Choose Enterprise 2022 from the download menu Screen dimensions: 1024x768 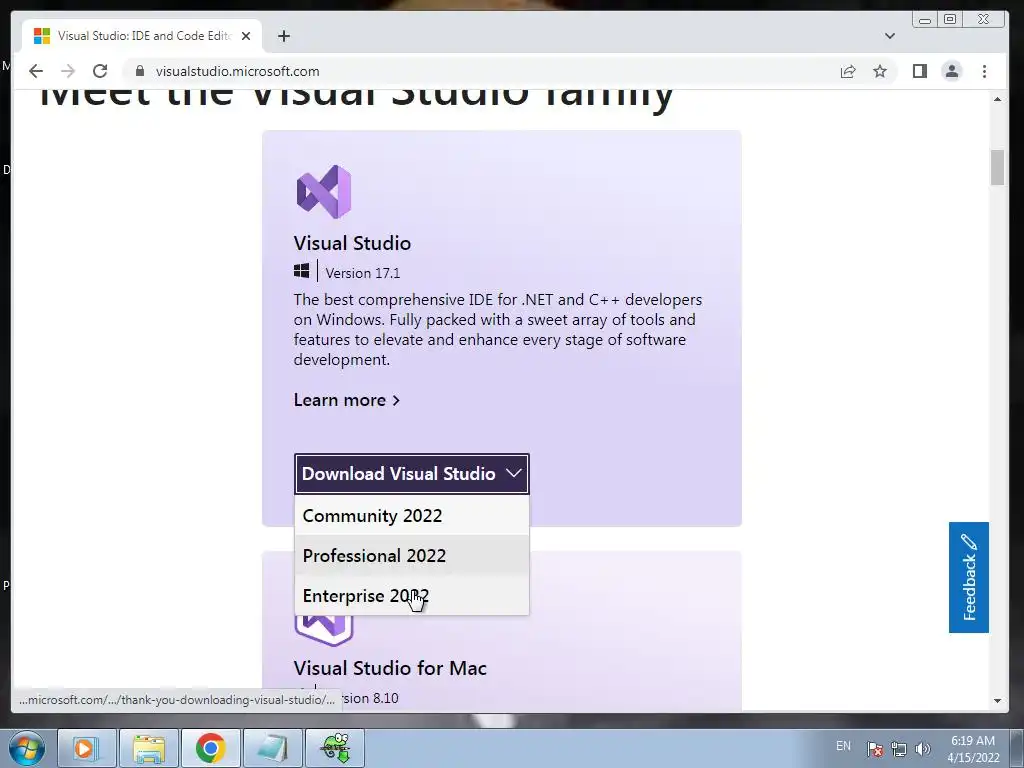click(412, 596)
